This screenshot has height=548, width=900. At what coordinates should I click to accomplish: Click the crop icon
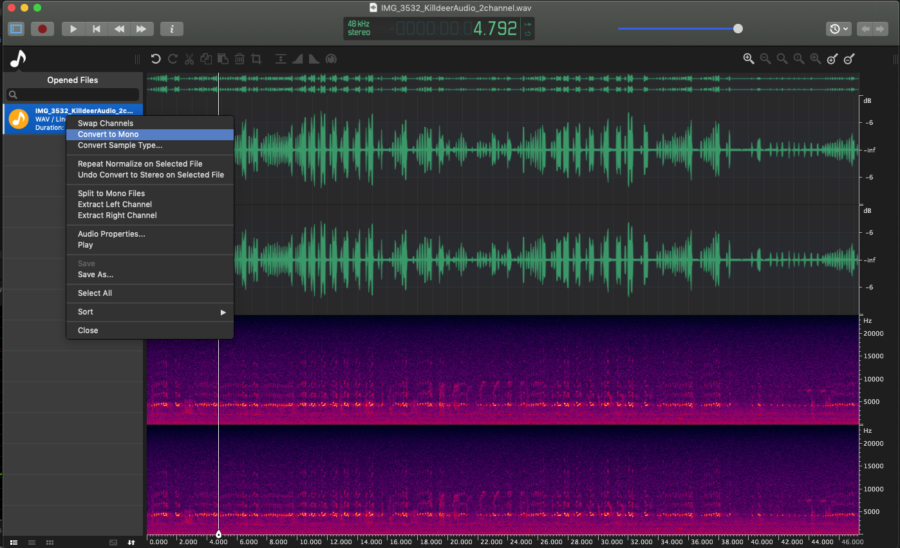(x=256, y=59)
